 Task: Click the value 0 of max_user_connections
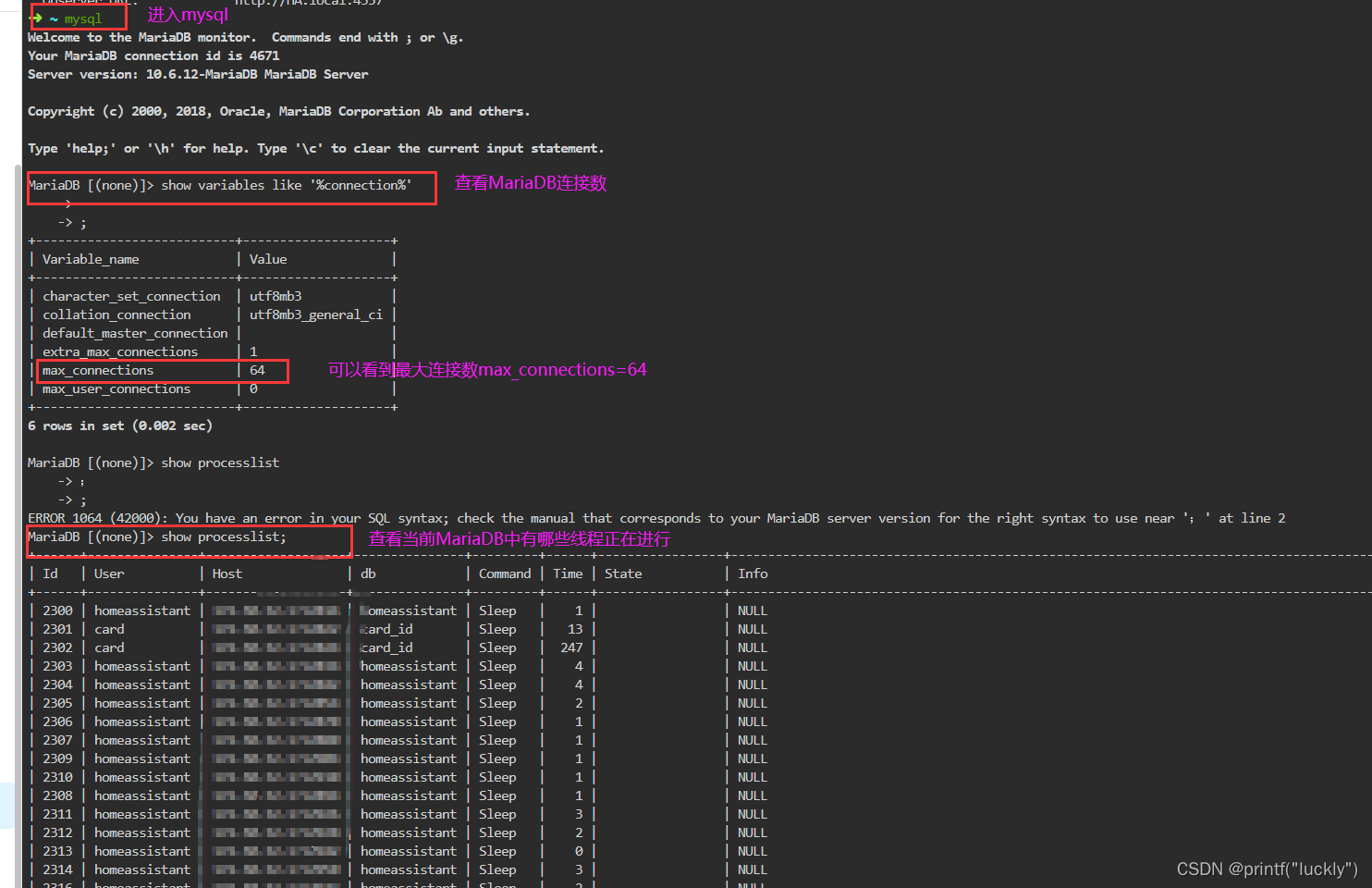pyautogui.click(x=253, y=388)
